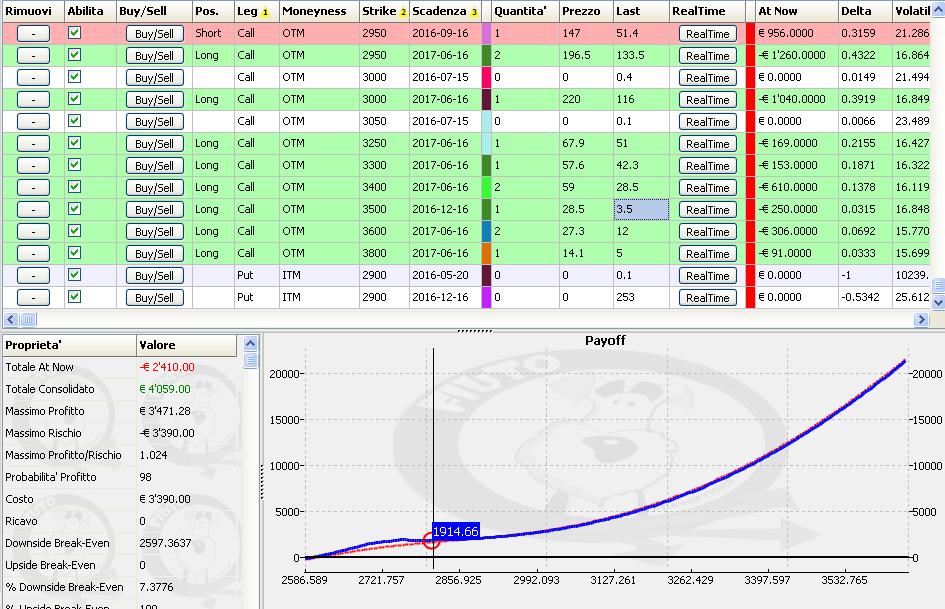Click Buy/Sell for Long Call 3400
The width and height of the screenshot is (945, 609).
tap(154, 188)
